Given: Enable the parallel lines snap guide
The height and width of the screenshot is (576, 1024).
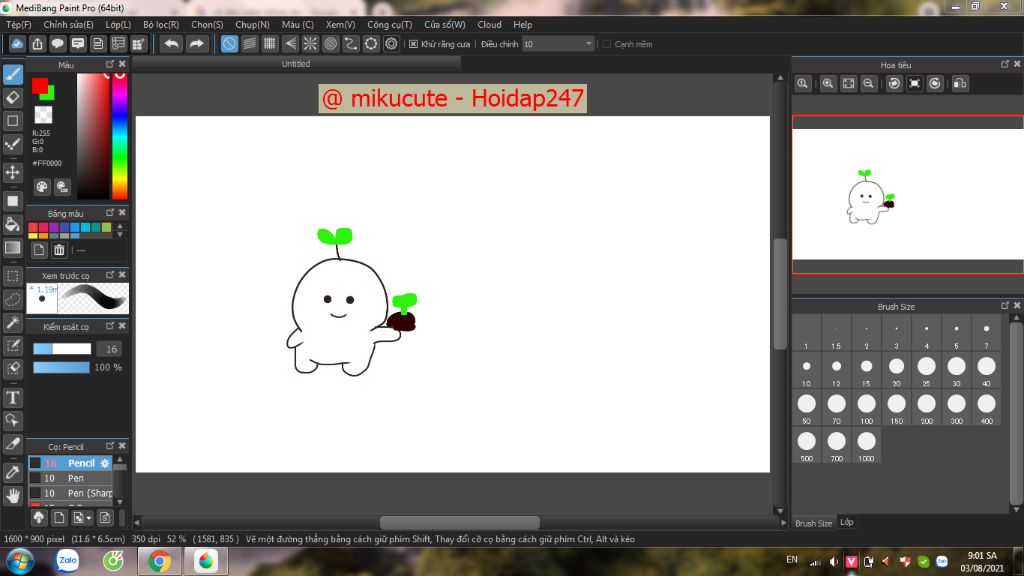Looking at the screenshot, I should tap(249, 44).
